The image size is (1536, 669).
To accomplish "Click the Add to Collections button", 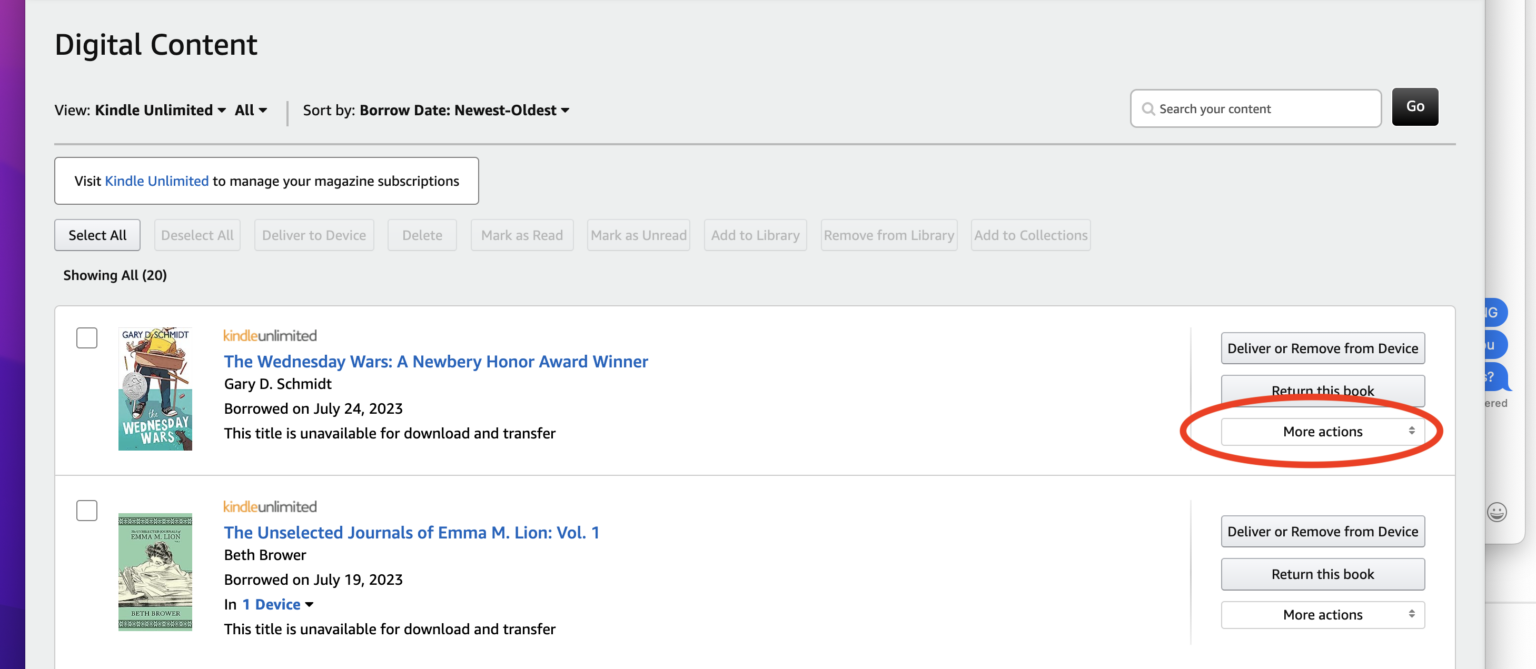I will (x=1031, y=235).
